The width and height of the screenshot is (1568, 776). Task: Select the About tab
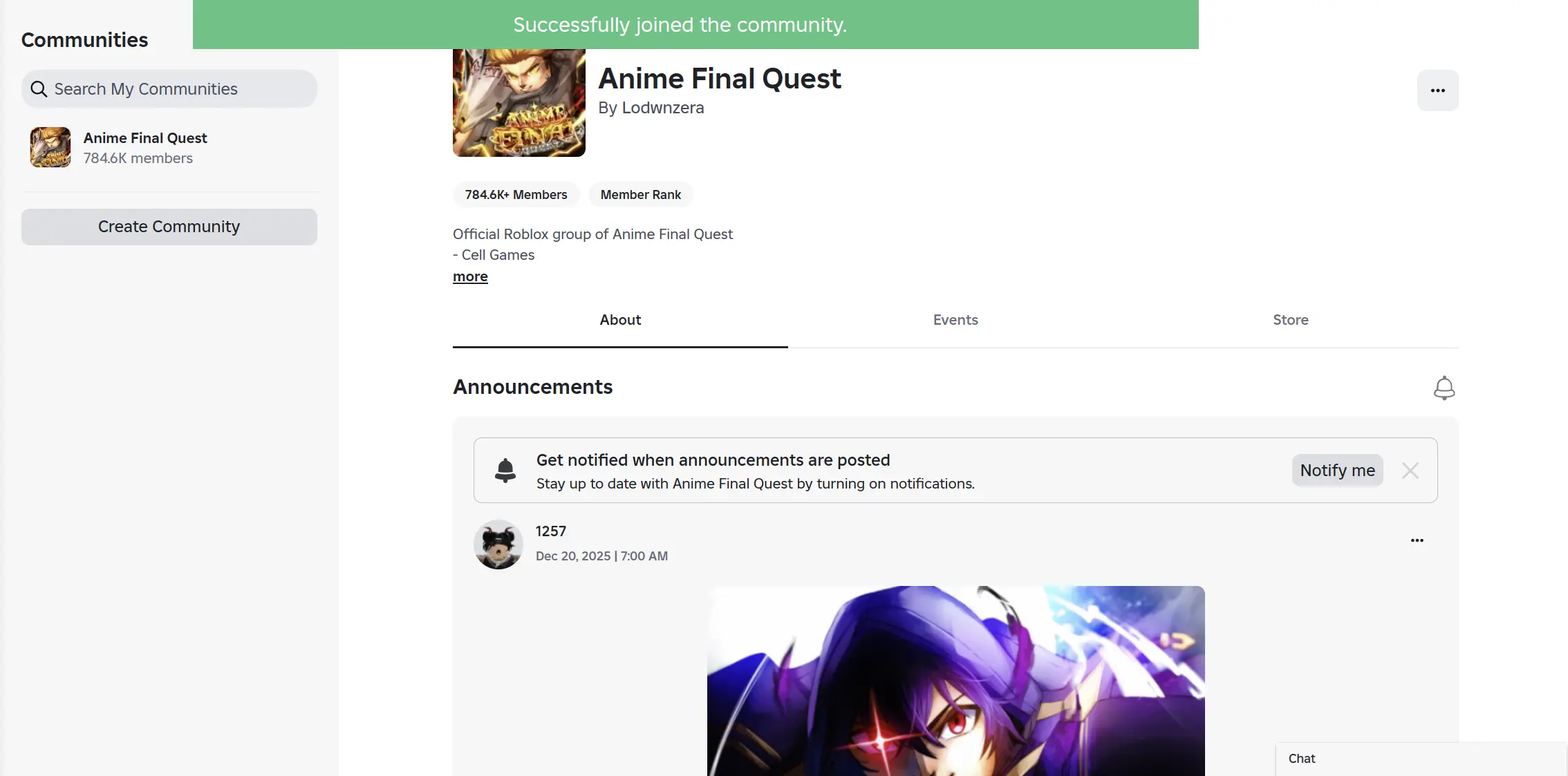[x=619, y=320]
